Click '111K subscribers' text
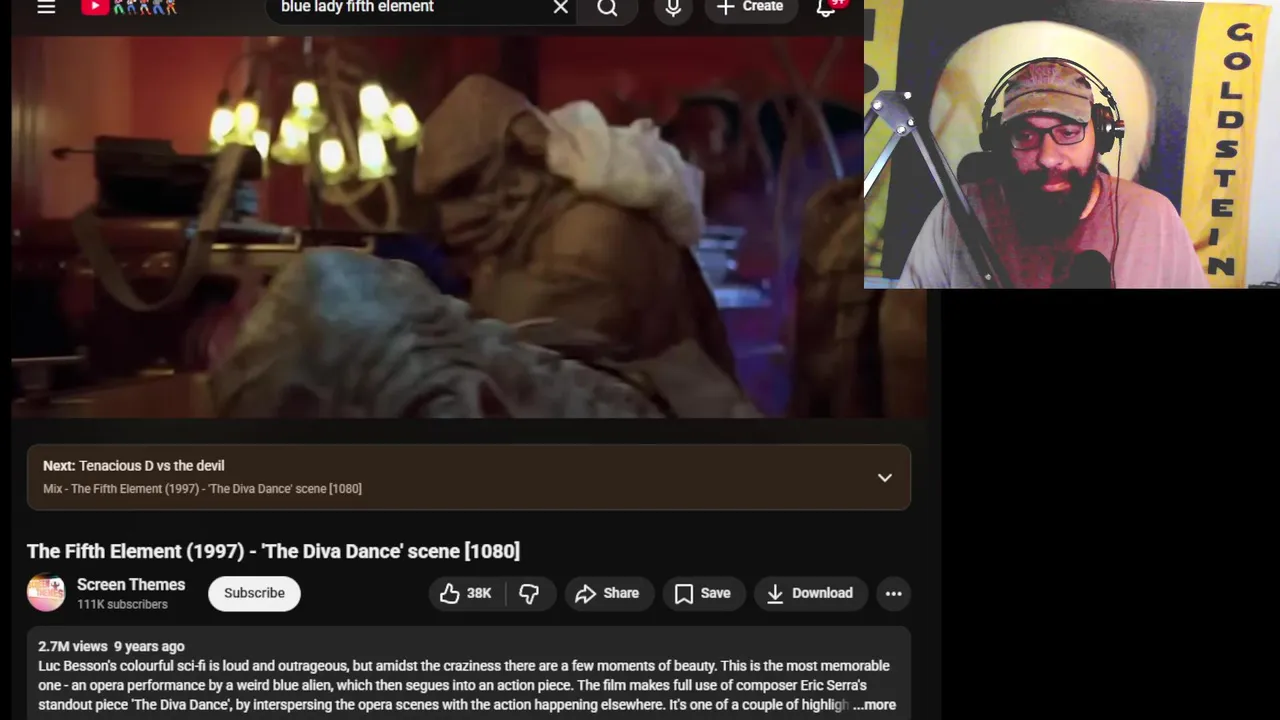This screenshot has height=720, width=1280. [122, 604]
